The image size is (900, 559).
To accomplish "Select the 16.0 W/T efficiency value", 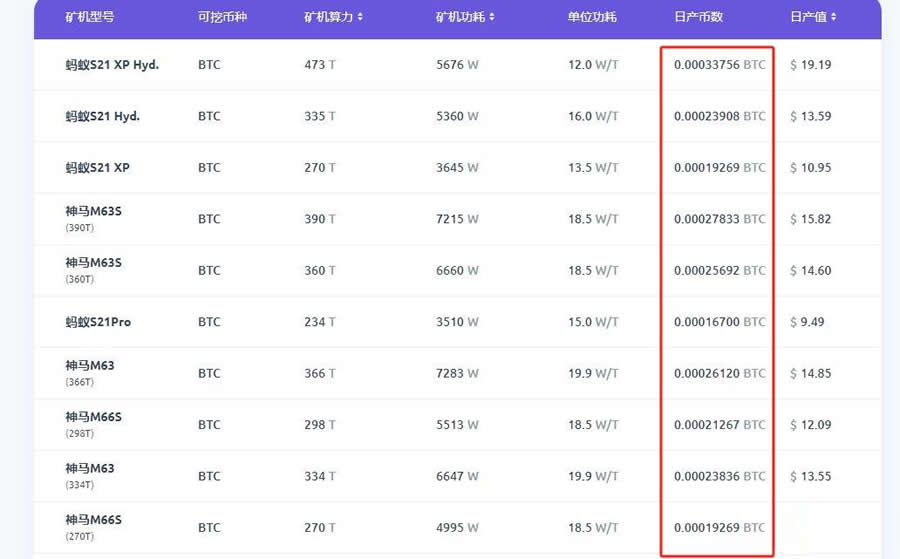I will point(593,116).
